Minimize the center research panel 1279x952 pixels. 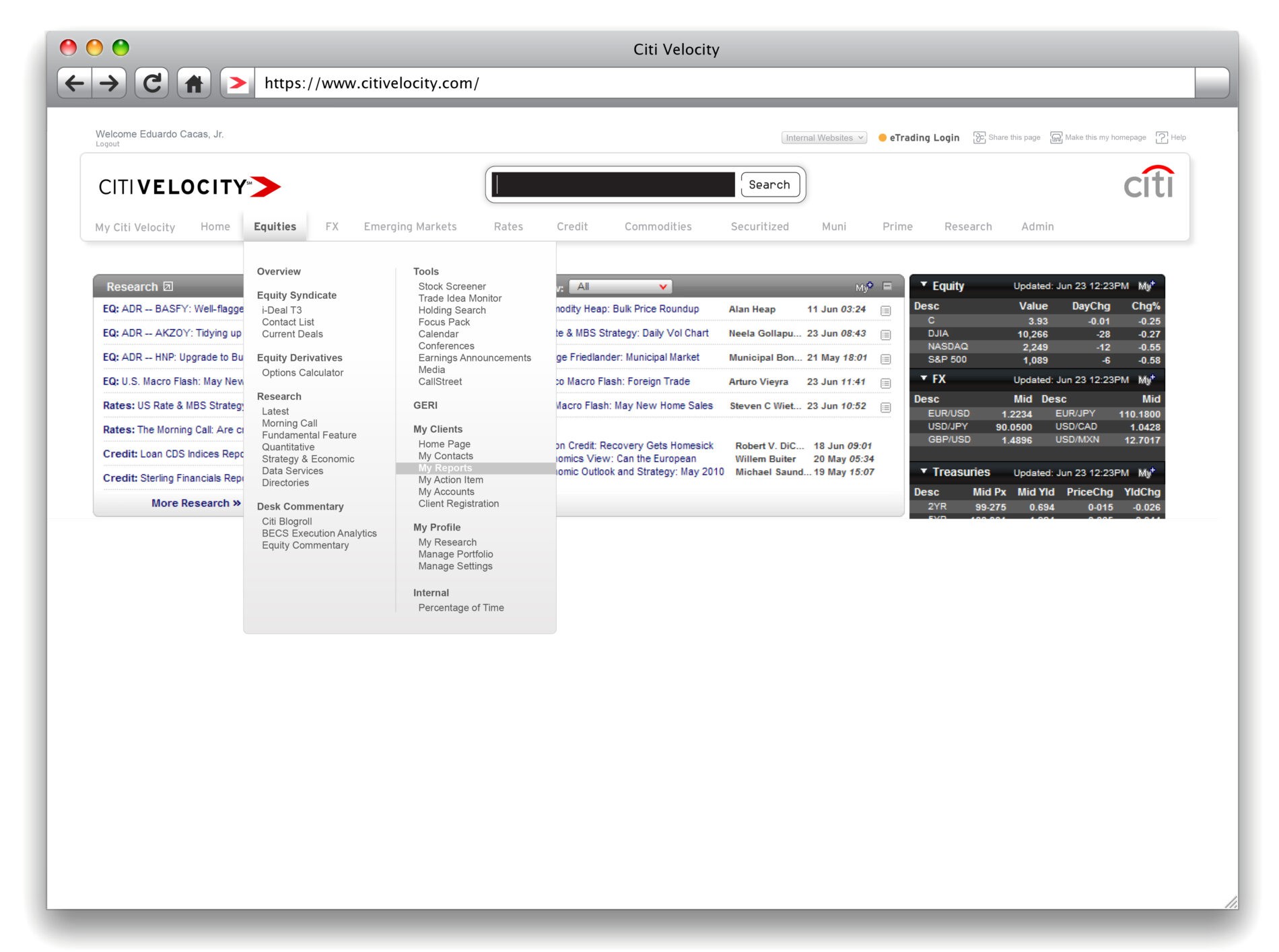(887, 286)
